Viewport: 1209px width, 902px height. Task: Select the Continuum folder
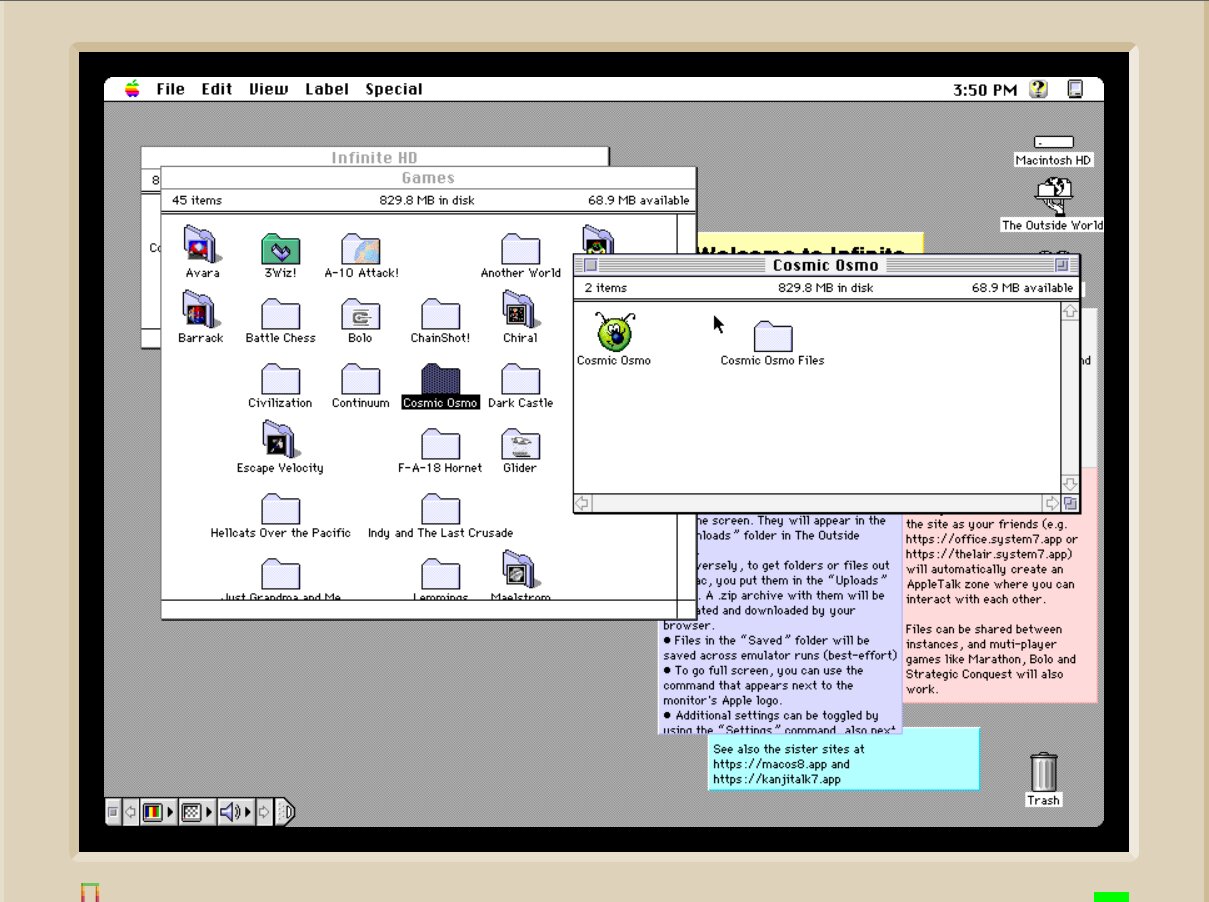pyautogui.click(x=360, y=379)
